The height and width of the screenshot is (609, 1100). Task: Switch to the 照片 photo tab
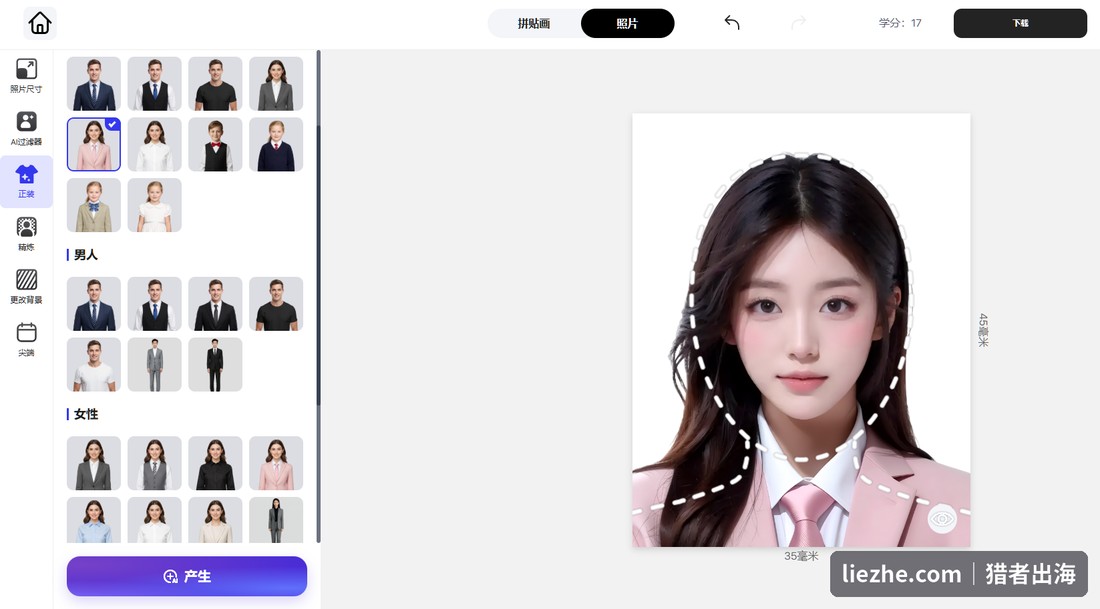pyautogui.click(x=627, y=23)
